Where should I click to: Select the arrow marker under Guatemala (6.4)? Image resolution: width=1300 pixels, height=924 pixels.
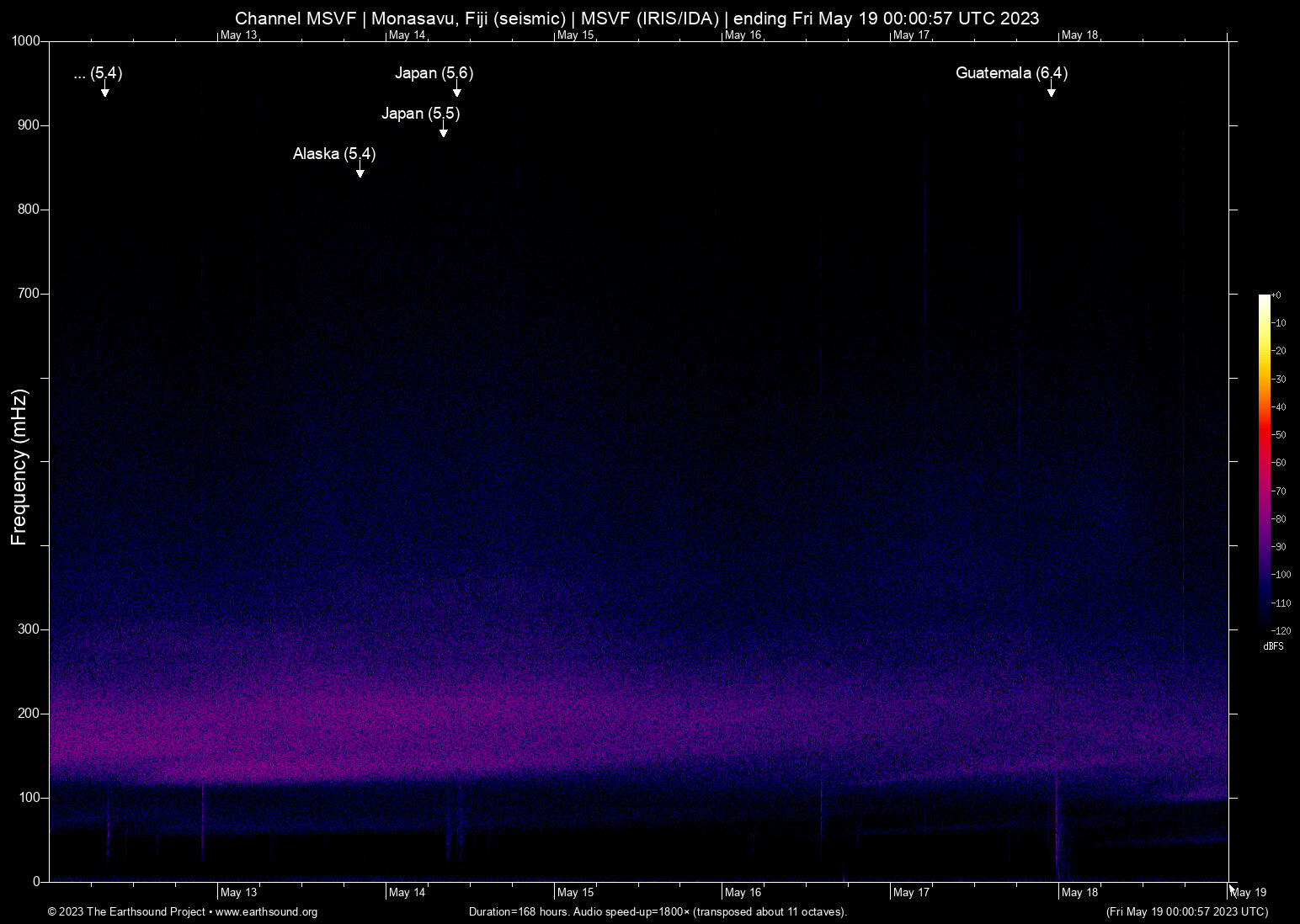(1051, 89)
